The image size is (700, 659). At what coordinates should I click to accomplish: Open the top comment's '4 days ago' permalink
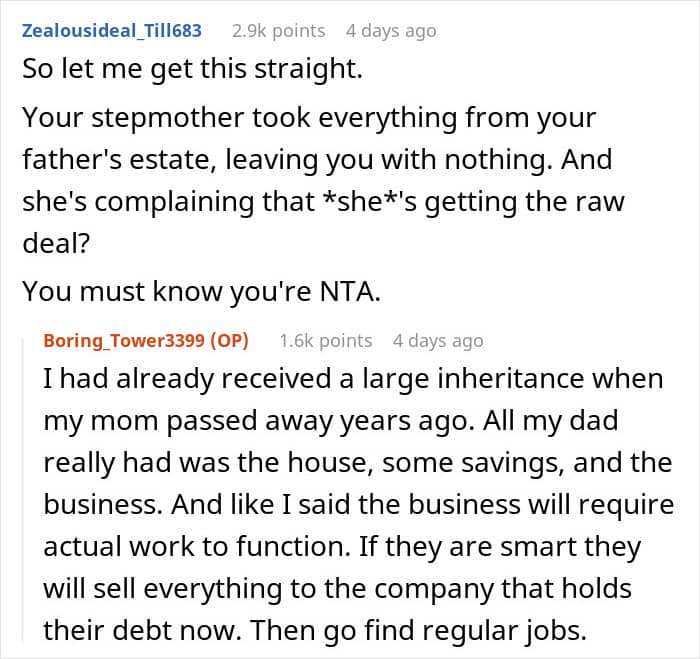point(390,30)
